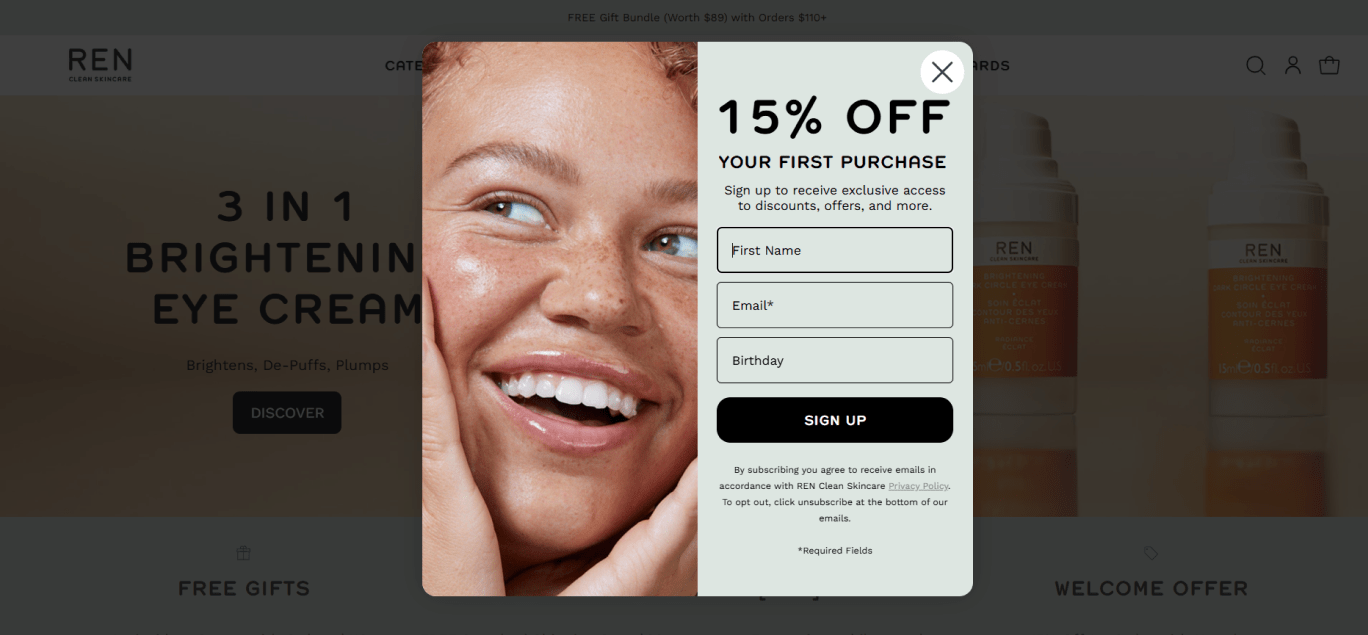Click the DISCOVER button on hero banner

tap(287, 413)
